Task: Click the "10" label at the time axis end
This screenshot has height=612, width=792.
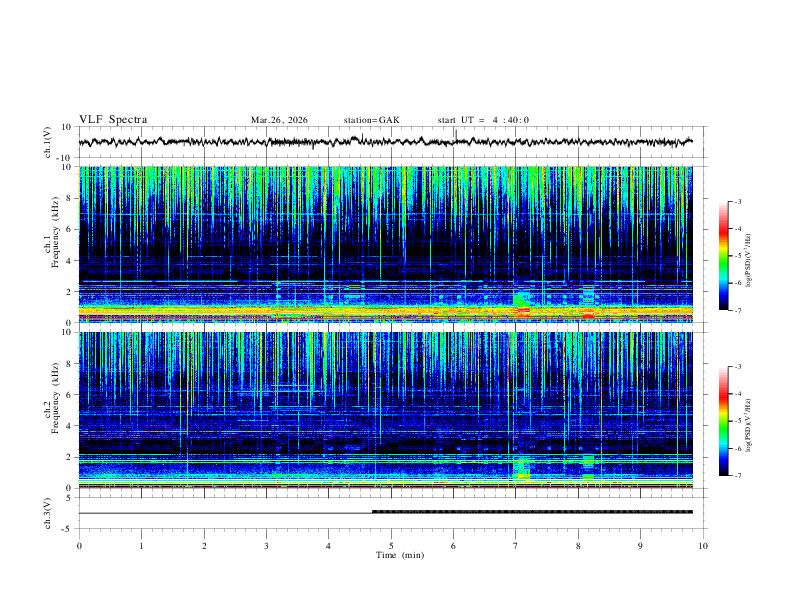Action: pos(703,546)
